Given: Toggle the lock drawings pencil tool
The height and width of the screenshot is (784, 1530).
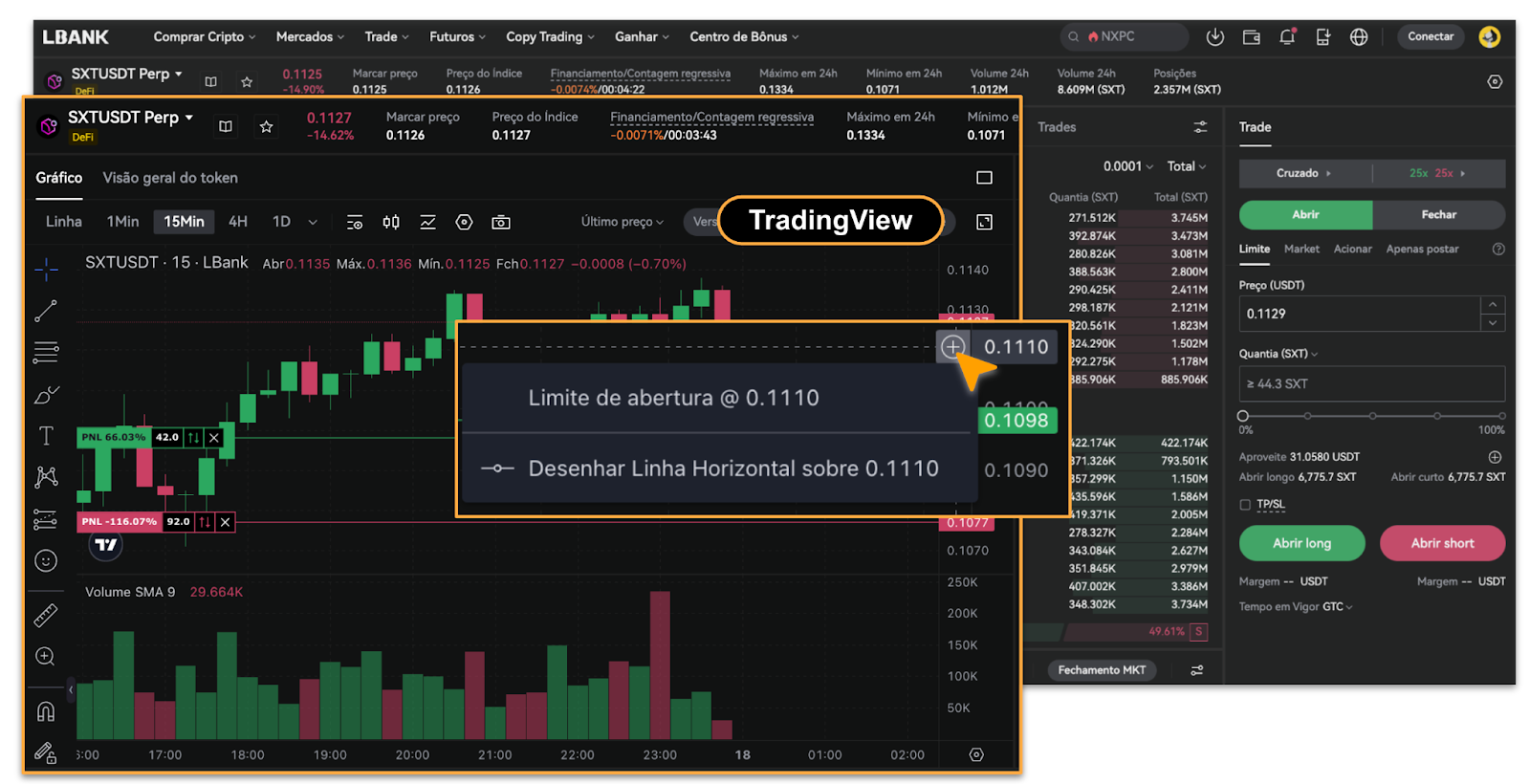Looking at the screenshot, I should click(x=46, y=753).
